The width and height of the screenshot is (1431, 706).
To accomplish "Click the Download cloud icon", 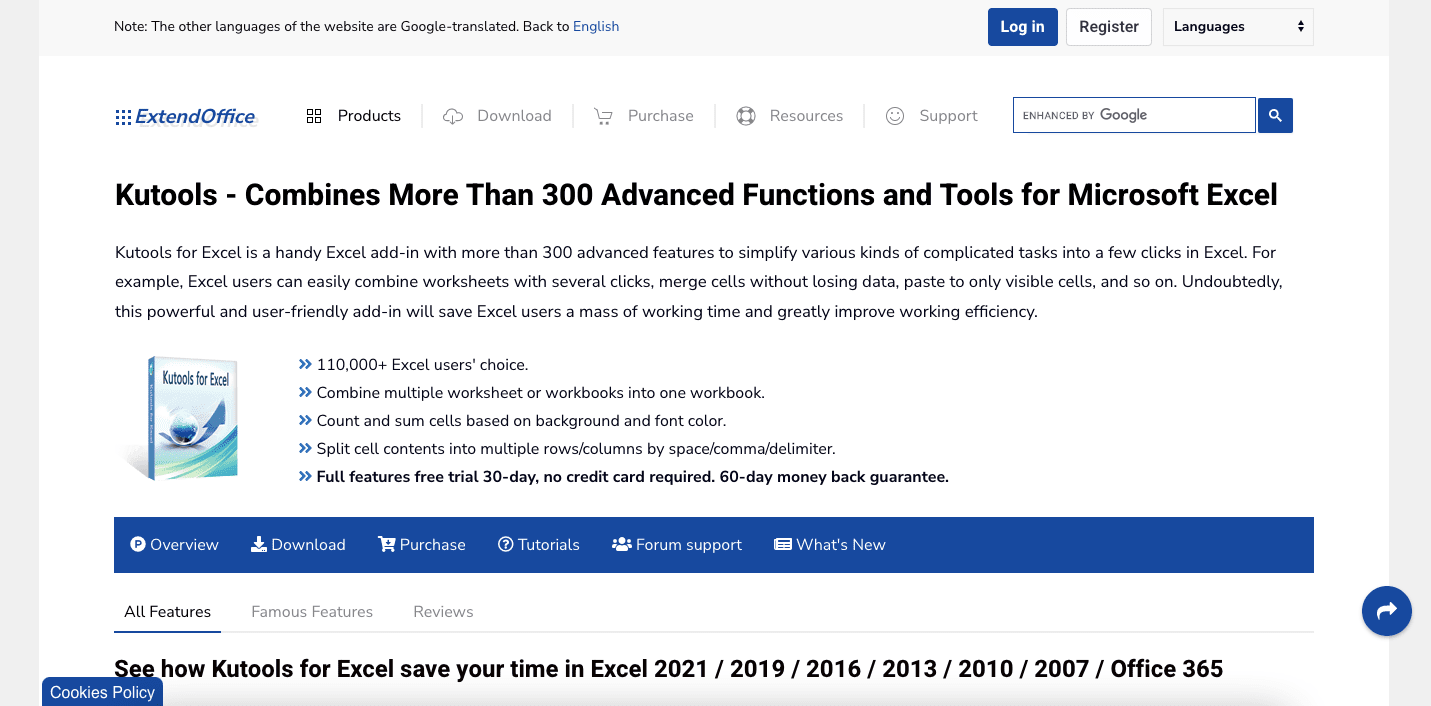I will tap(453, 116).
